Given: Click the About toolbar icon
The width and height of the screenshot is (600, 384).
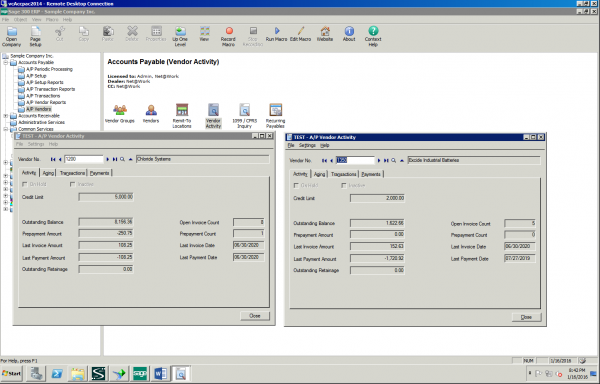Looking at the screenshot, I should click(x=349, y=34).
